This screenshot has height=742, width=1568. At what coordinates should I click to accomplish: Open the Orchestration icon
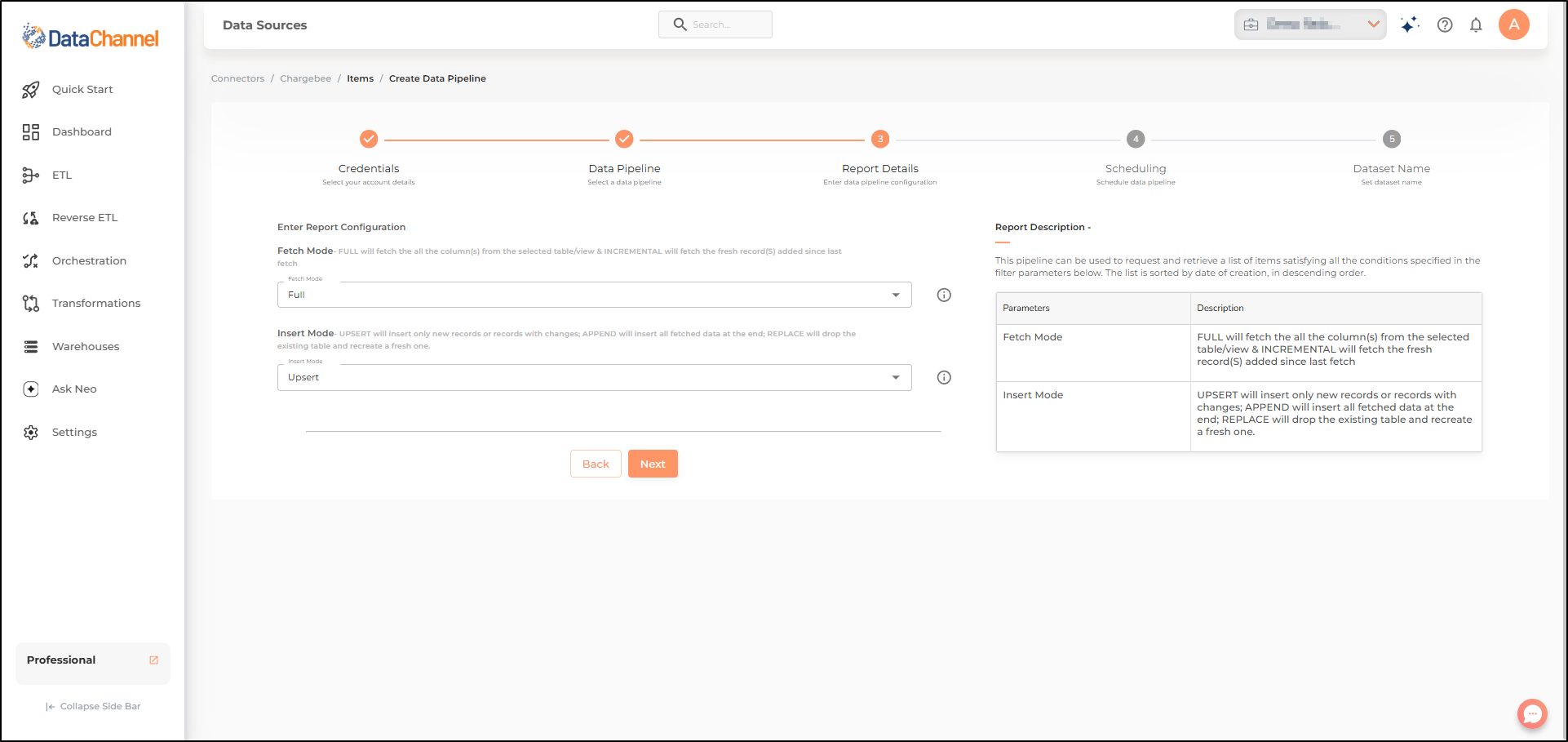(x=31, y=261)
